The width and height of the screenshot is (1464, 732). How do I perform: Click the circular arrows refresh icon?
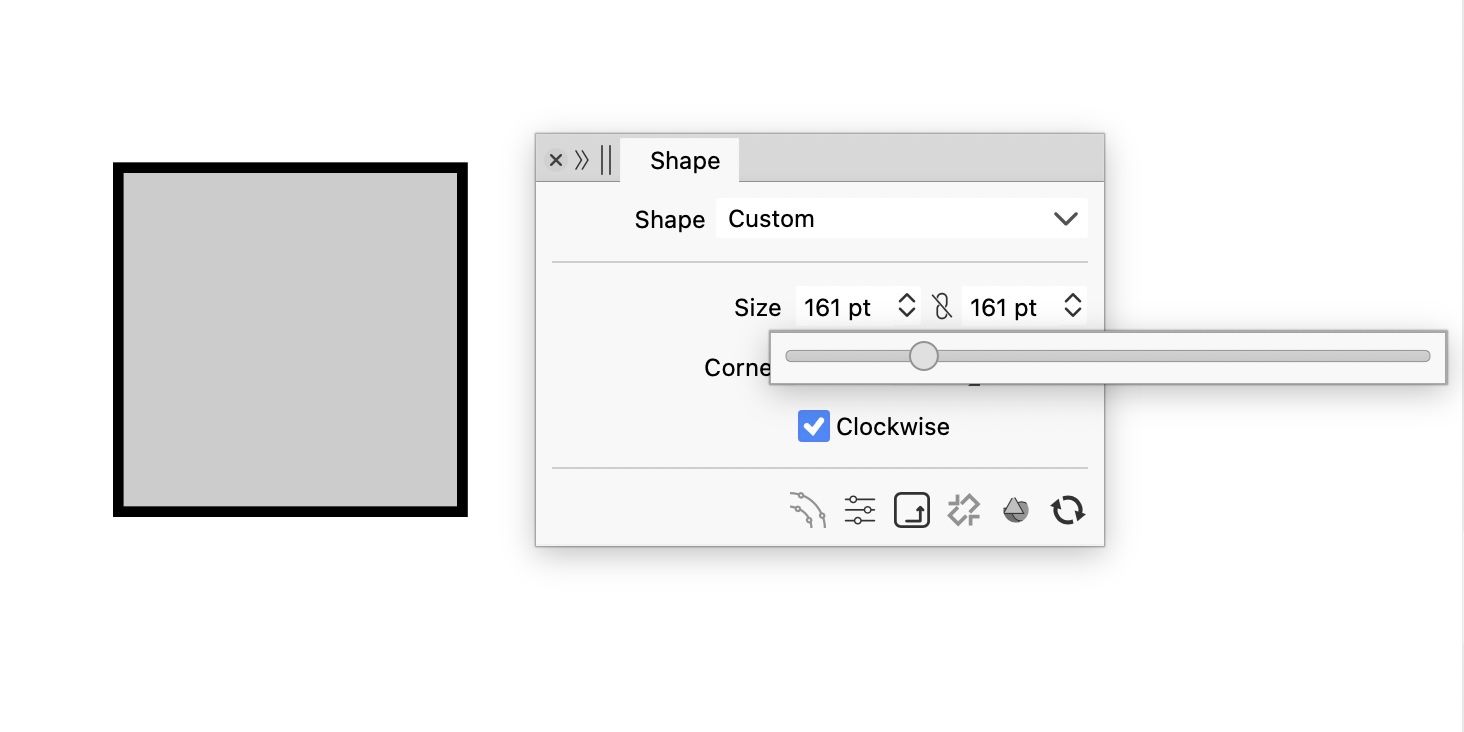click(1068, 511)
